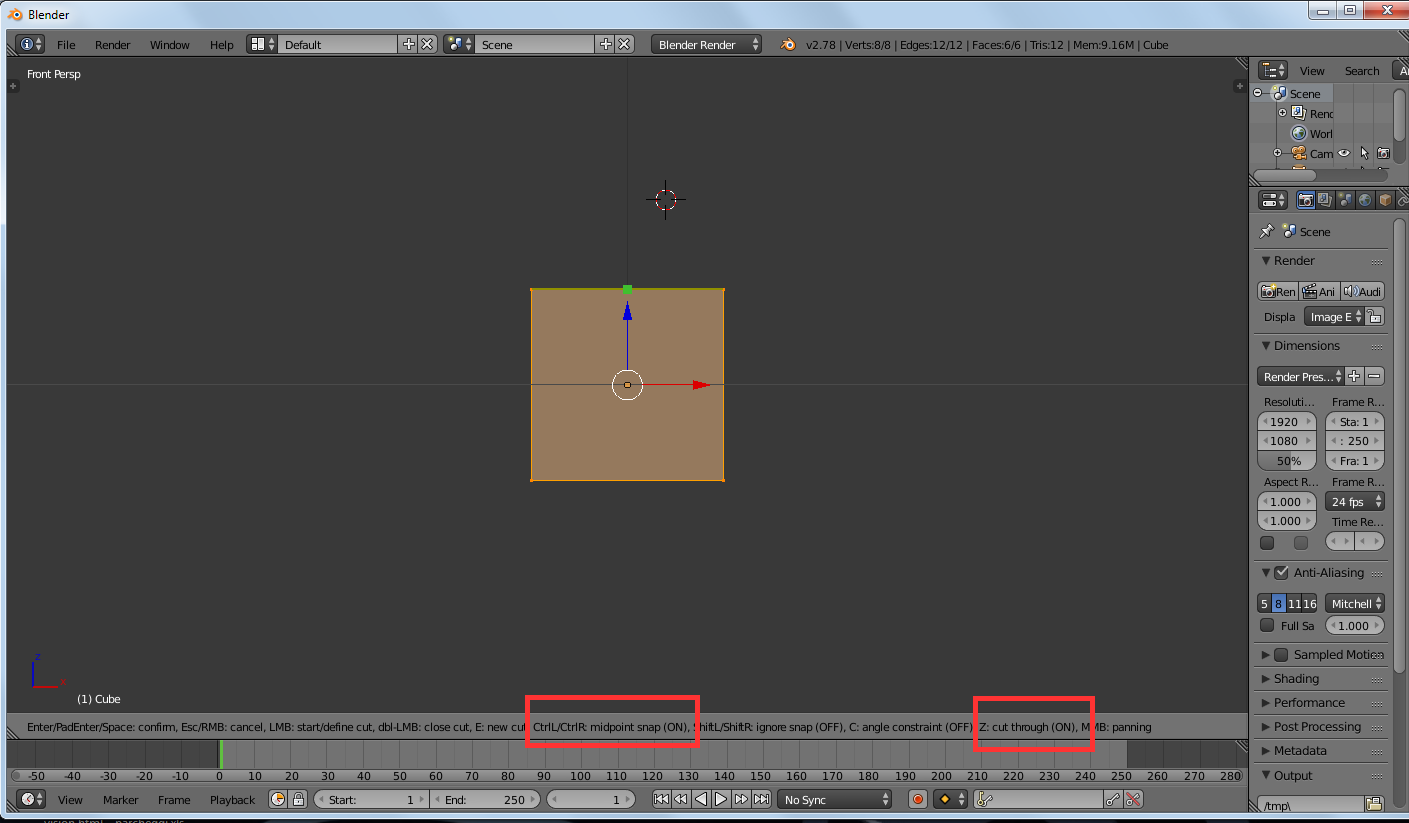
Task: Insert keyframes with key-plus icon
Action: coord(1113,799)
